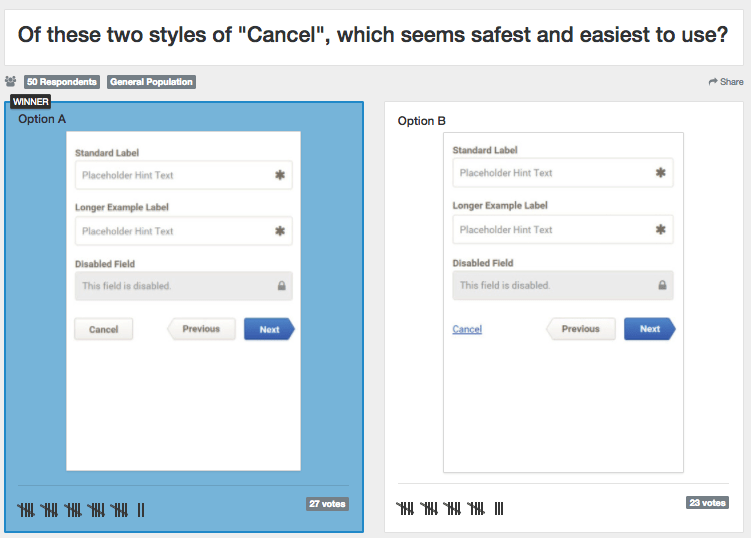Focus Option B Longer Example Label text field

click(x=563, y=229)
